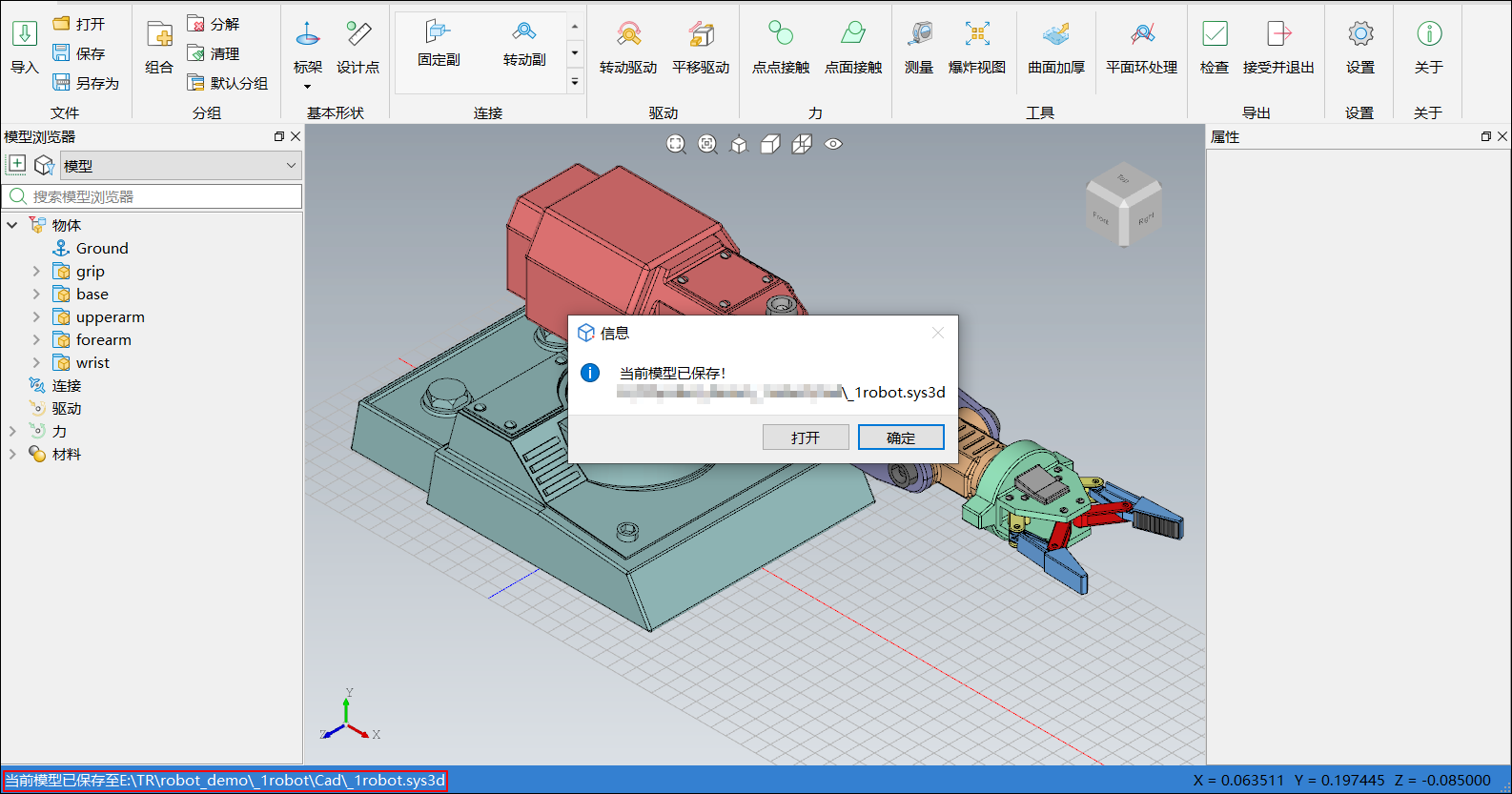Open the 测量 measure tool

pyautogui.click(x=919, y=46)
